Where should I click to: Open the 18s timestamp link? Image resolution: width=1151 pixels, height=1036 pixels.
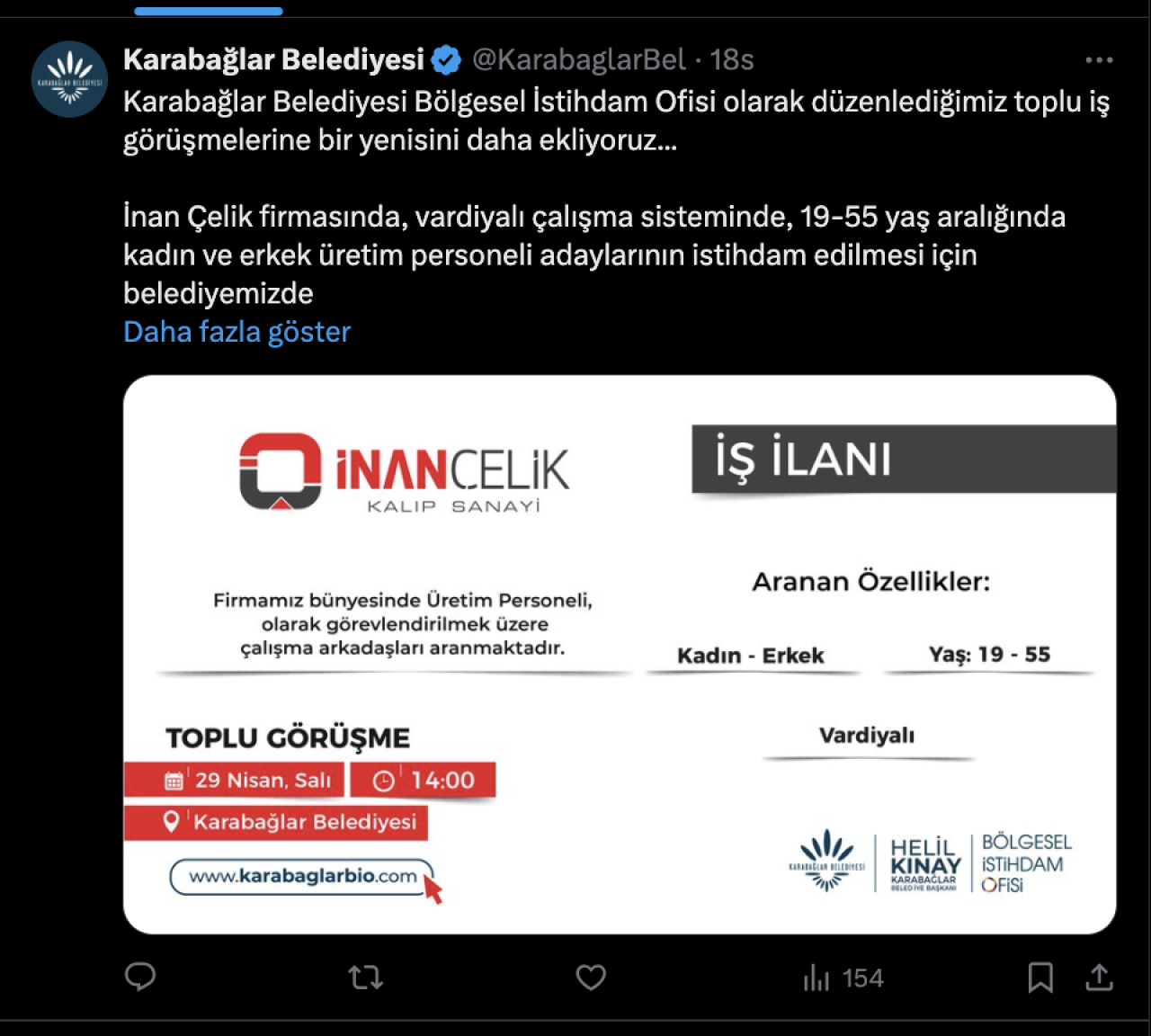[732, 59]
